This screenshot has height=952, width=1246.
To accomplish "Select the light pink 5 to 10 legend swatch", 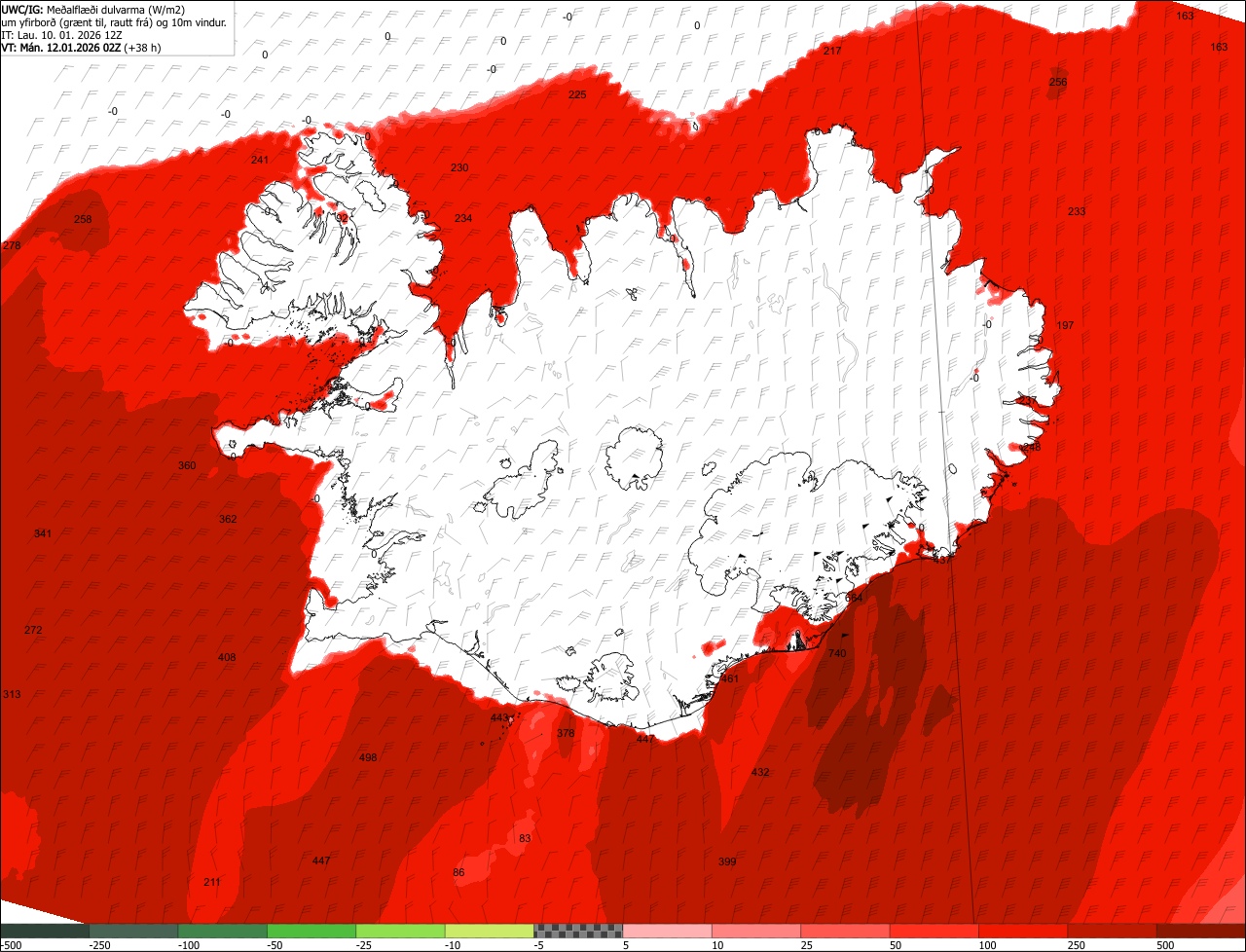I will [x=668, y=931].
